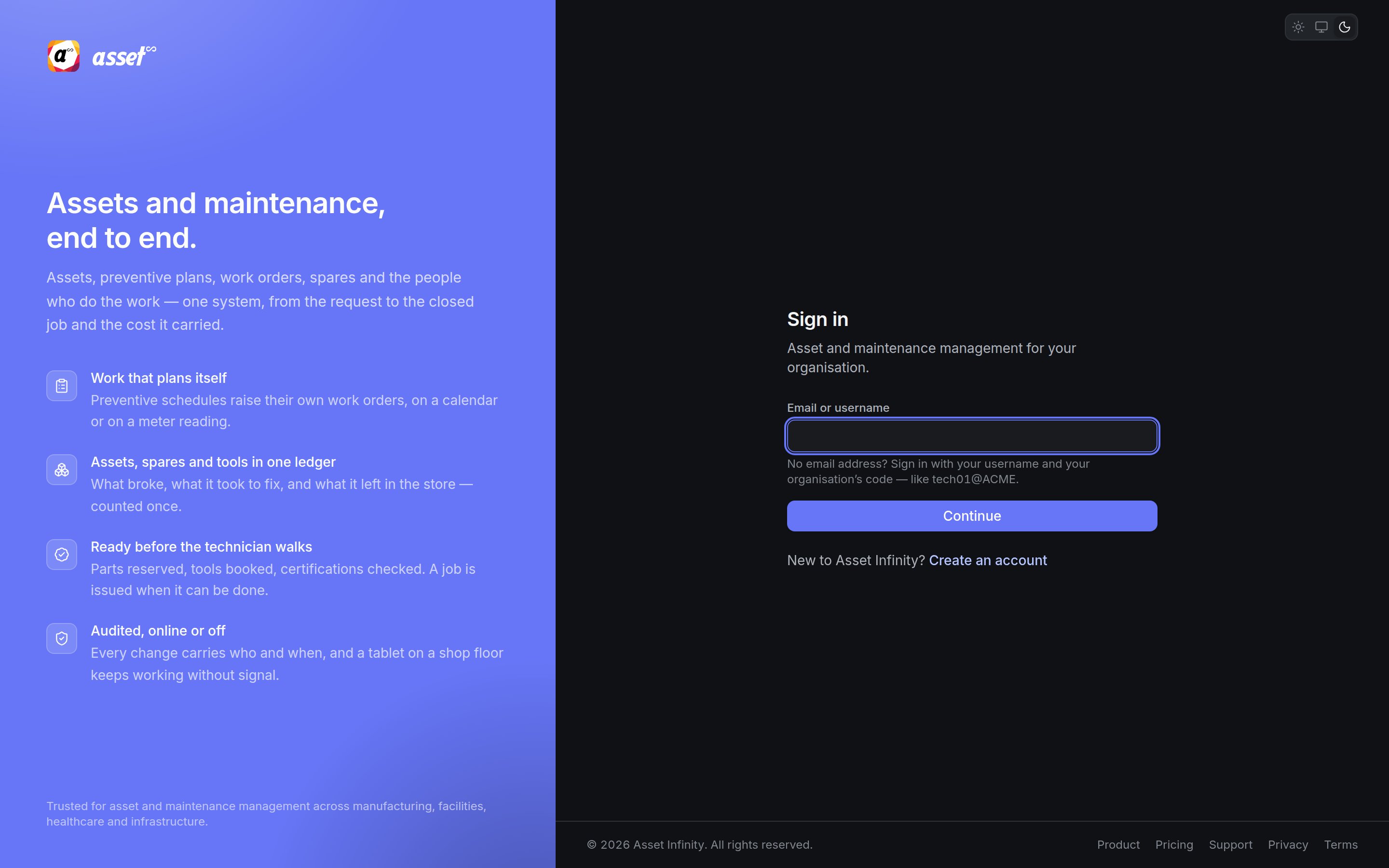The width and height of the screenshot is (1389, 868).
Task: Select the system theme monitor icon
Action: pyautogui.click(x=1321, y=27)
